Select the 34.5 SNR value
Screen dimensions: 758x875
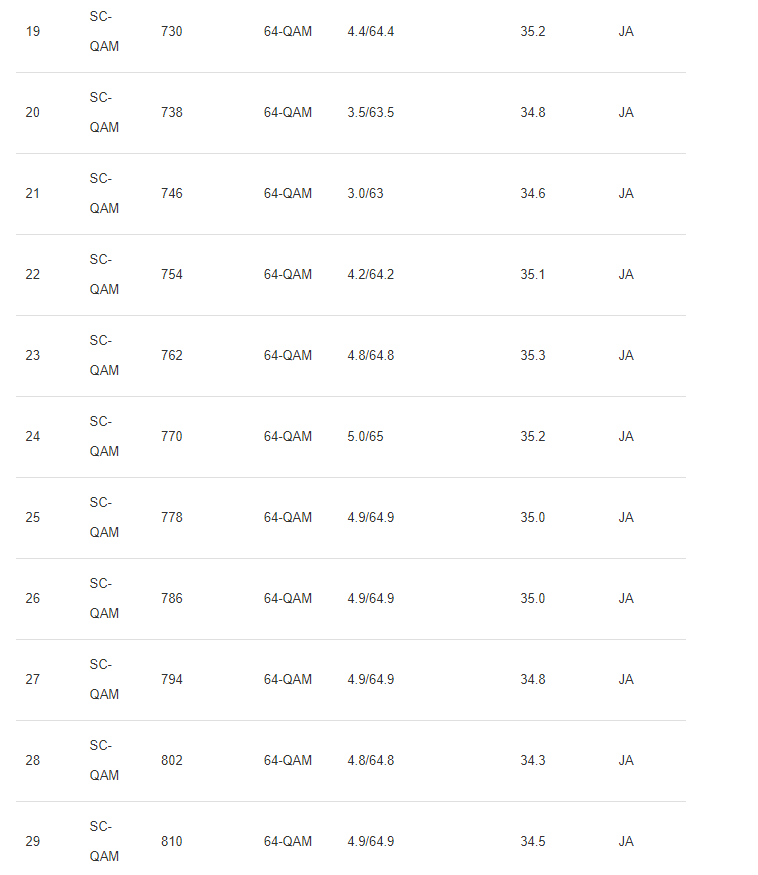[533, 842]
